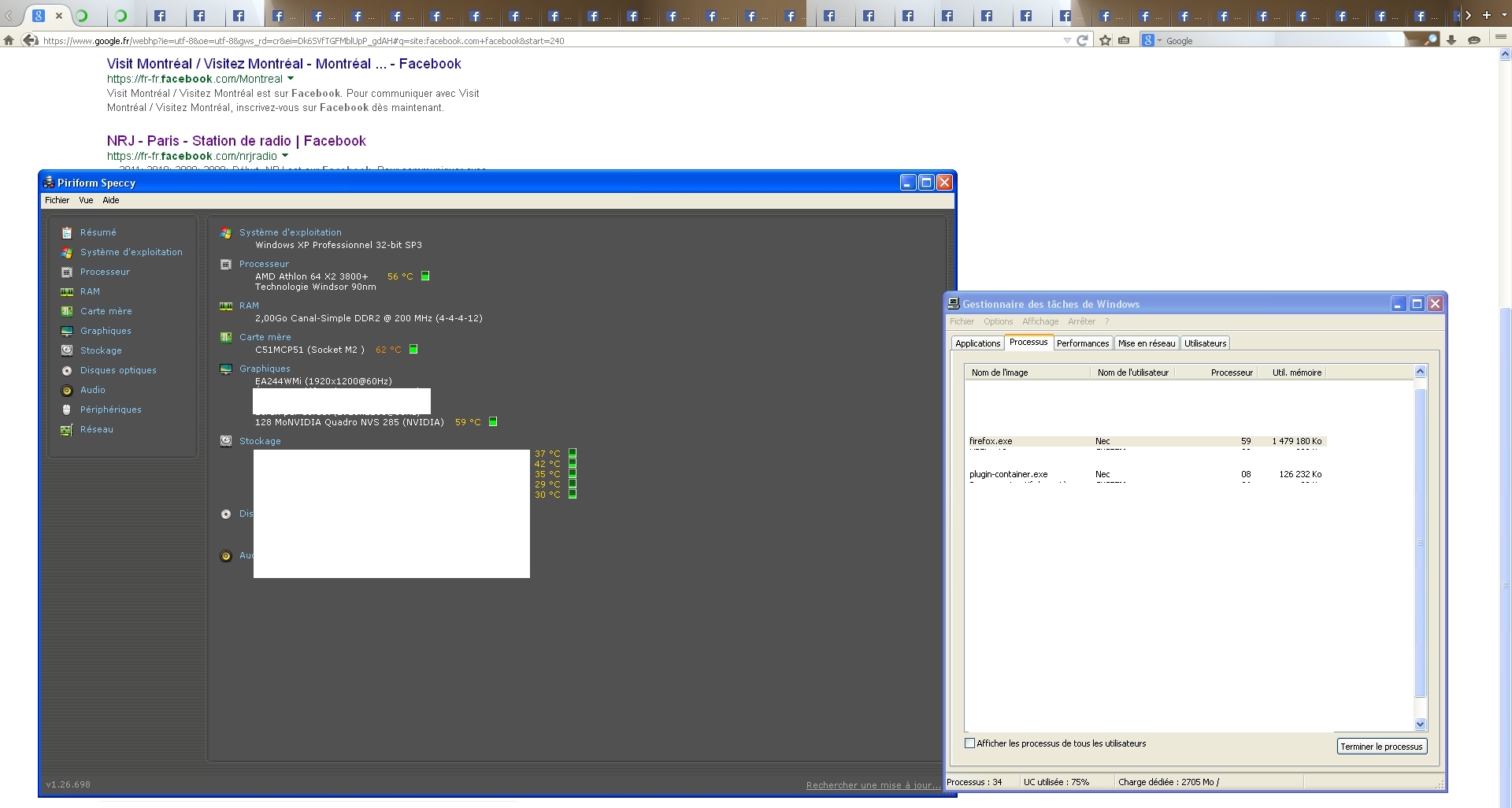Click the Firefox home icon

(9, 40)
